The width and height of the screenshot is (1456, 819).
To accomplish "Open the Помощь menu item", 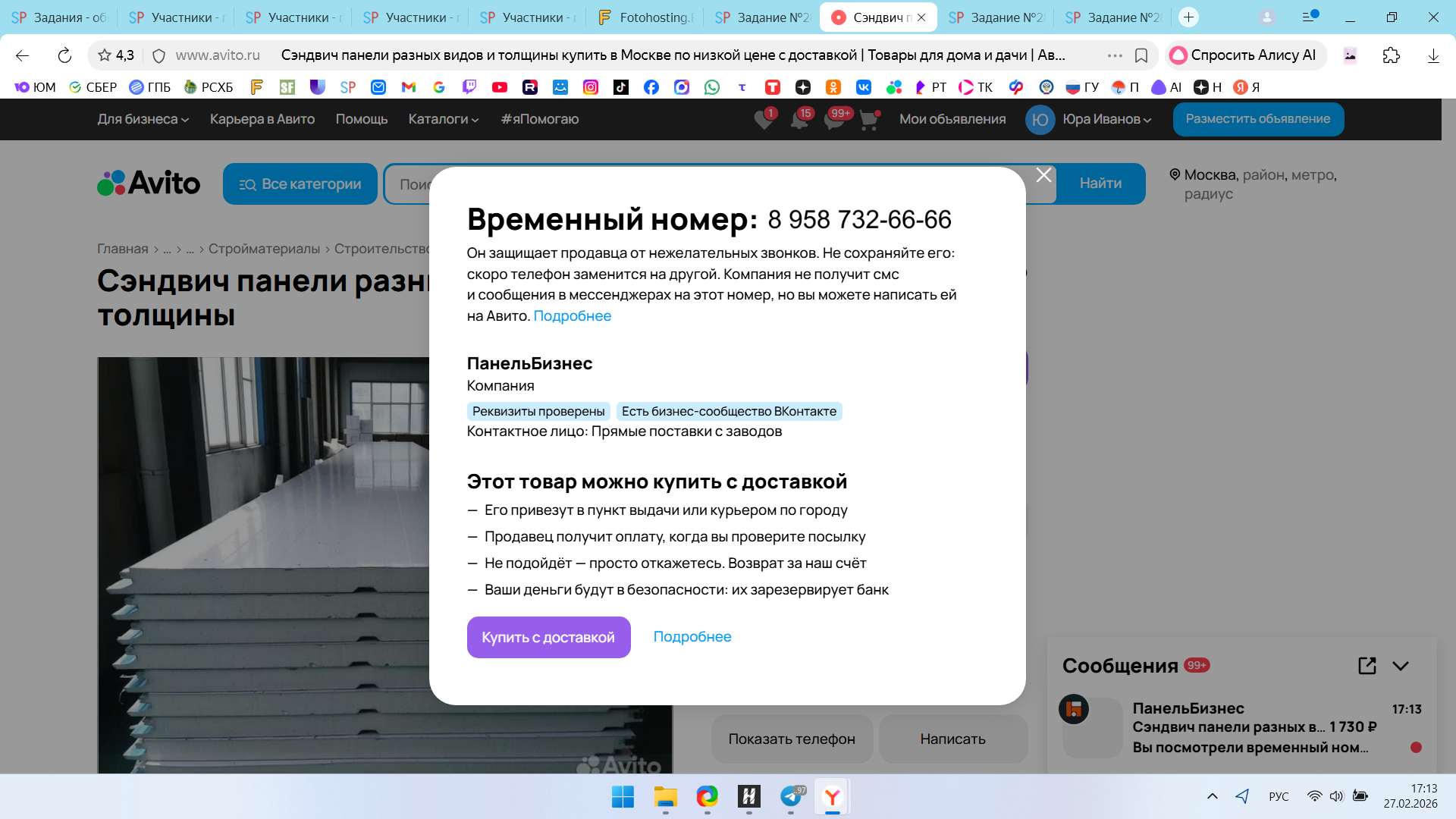I will (x=361, y=119).
